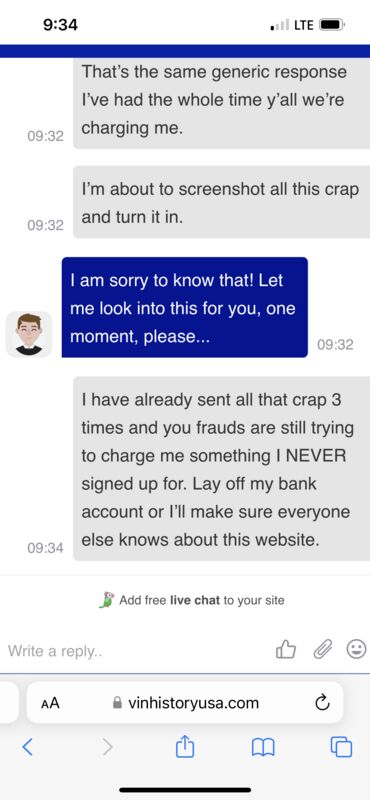Go forward with the right chevron
The height and width of the screenshot is (800, 370).
coord(107,747)
